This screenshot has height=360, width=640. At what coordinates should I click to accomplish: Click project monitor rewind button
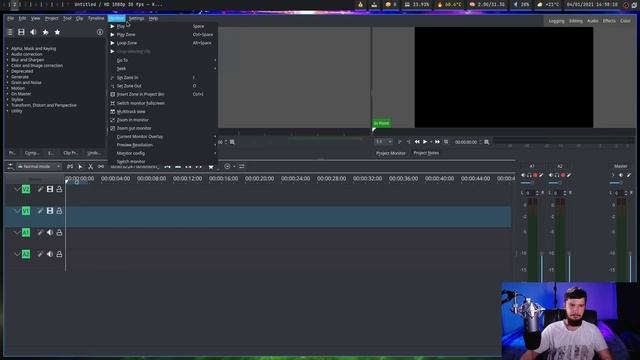[x=417, y=142]
